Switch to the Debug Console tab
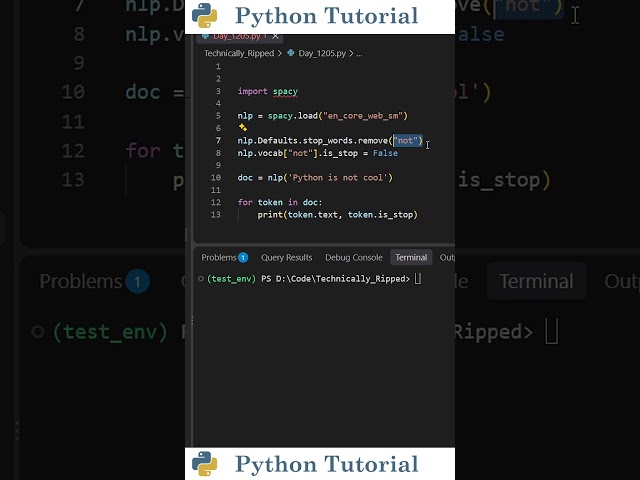This screenshot has width=640, height=480. 354,258
